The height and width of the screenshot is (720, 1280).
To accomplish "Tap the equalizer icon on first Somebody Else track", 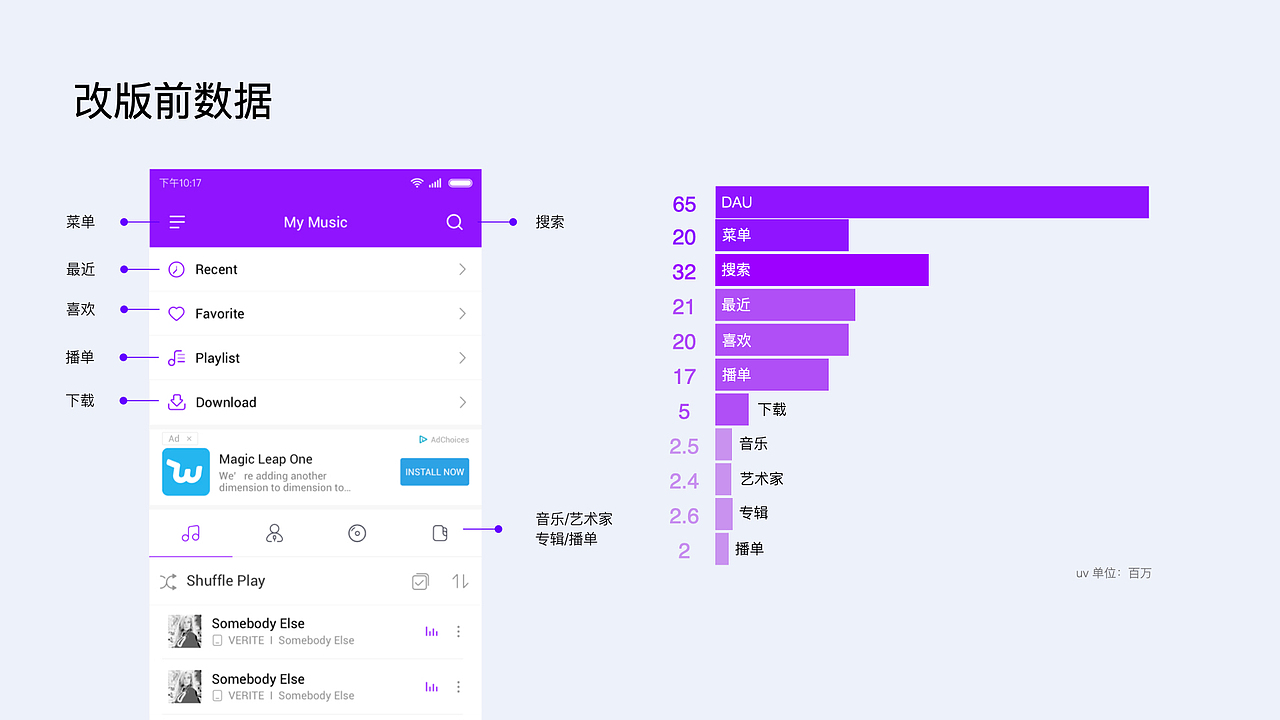I will click(x=431, y=631).
